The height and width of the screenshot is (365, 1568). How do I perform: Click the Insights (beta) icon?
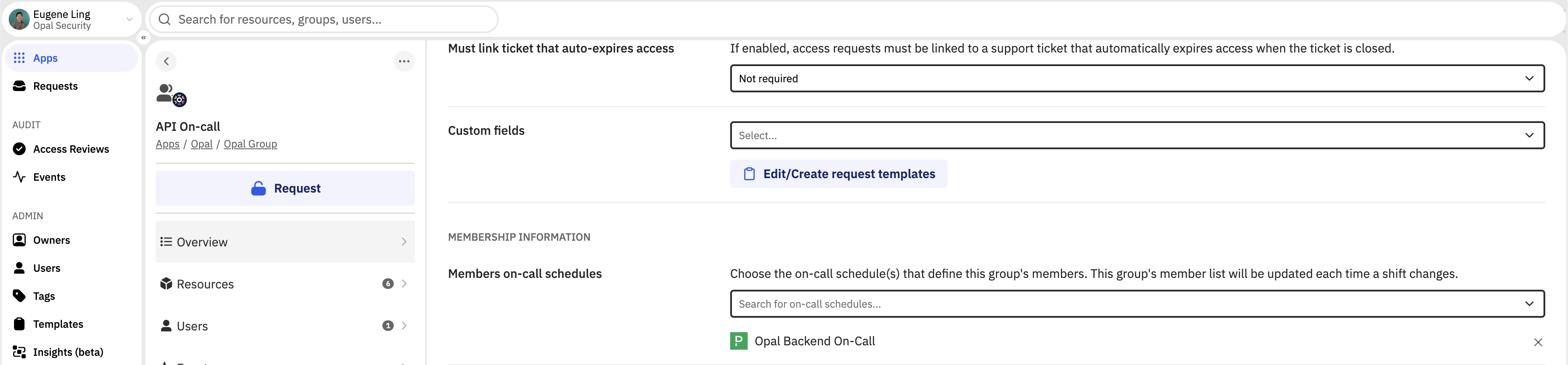(x=20, y=351)
